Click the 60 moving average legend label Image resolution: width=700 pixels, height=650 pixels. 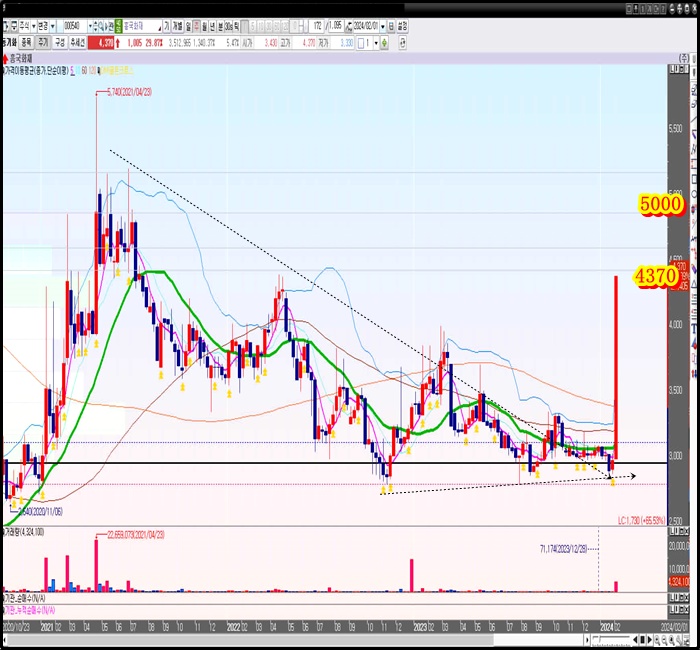tap(84, 70)
